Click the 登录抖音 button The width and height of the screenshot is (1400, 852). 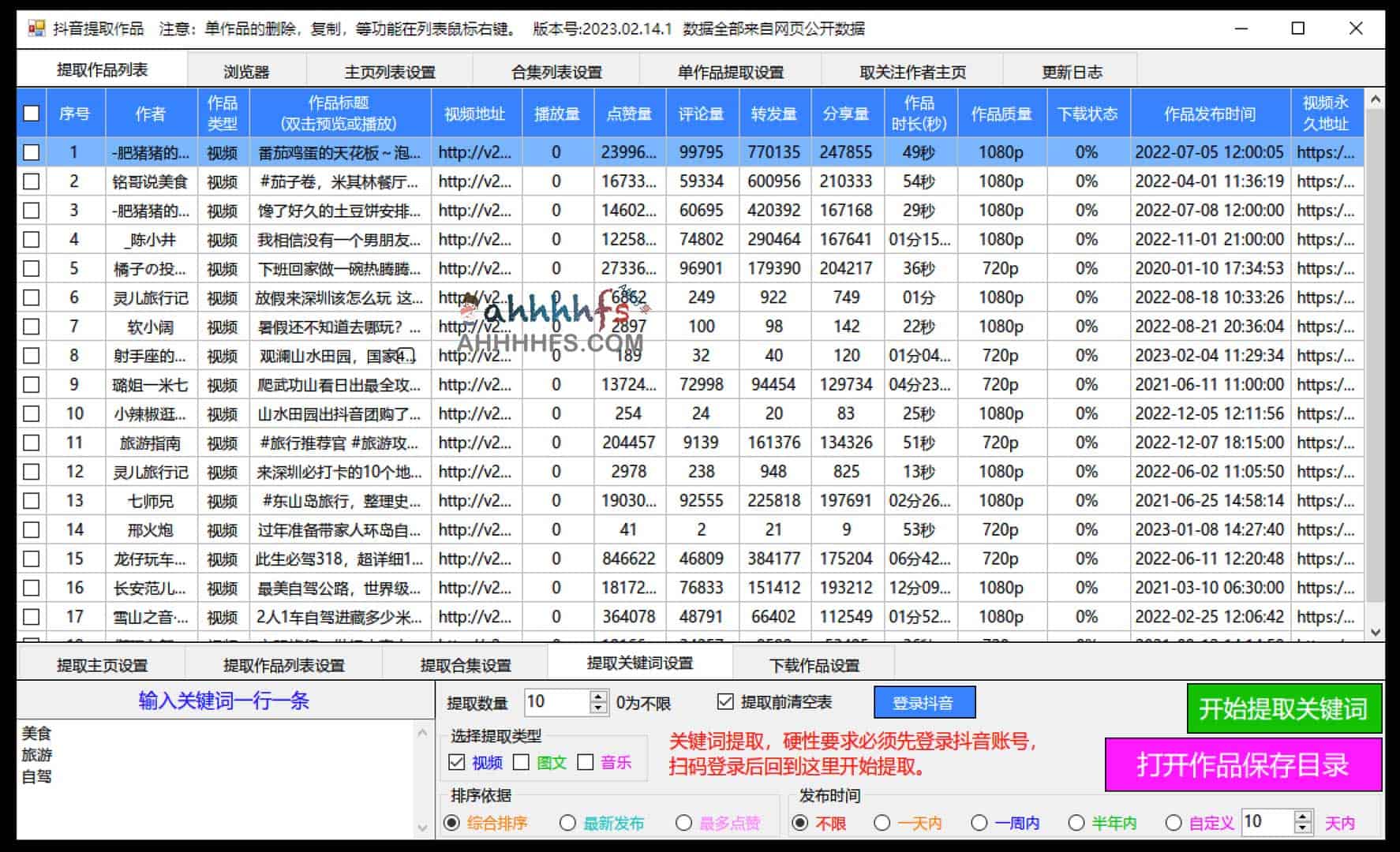(923, 702)
